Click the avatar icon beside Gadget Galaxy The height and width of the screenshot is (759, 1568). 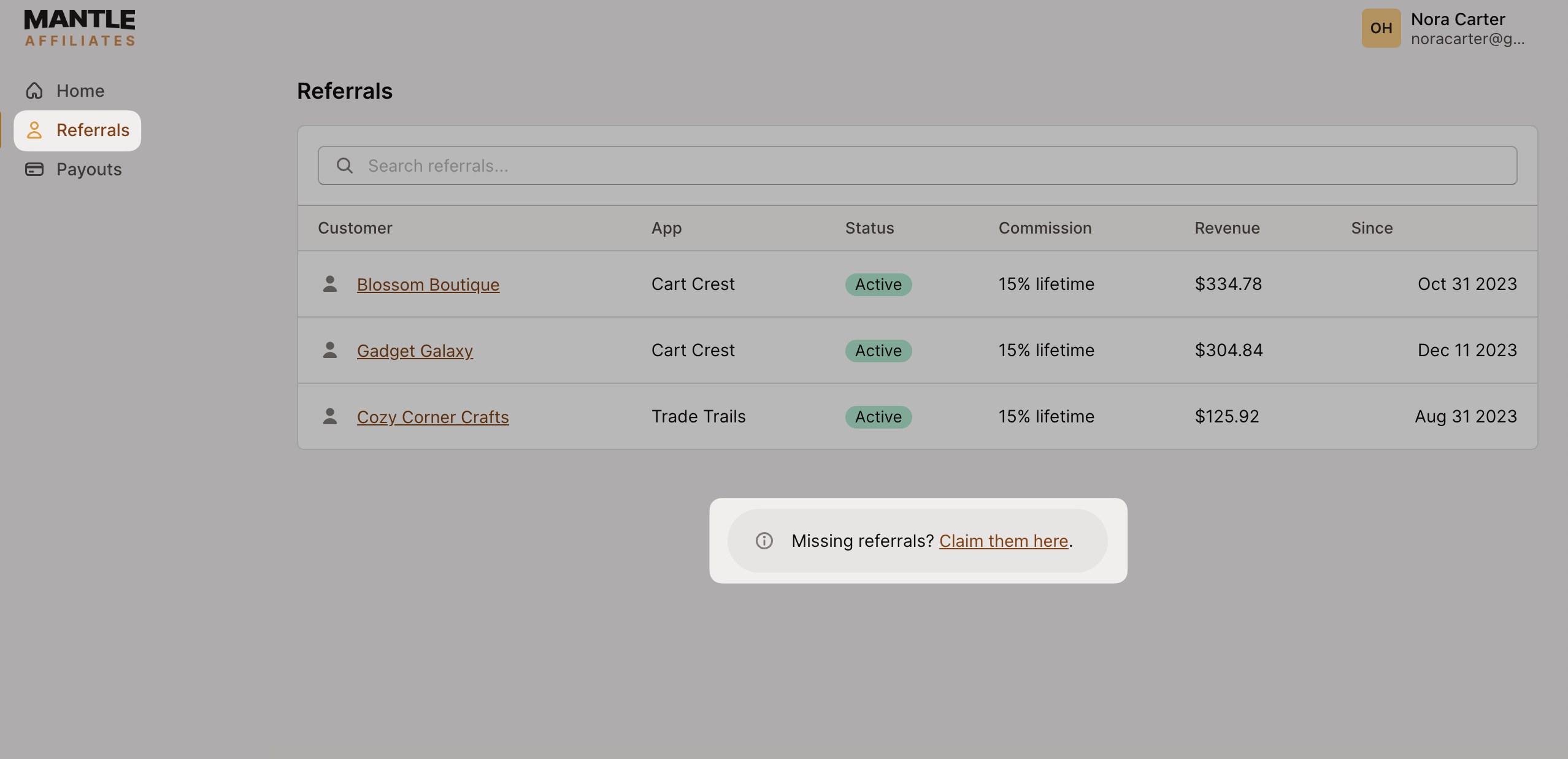pos(330,349)
